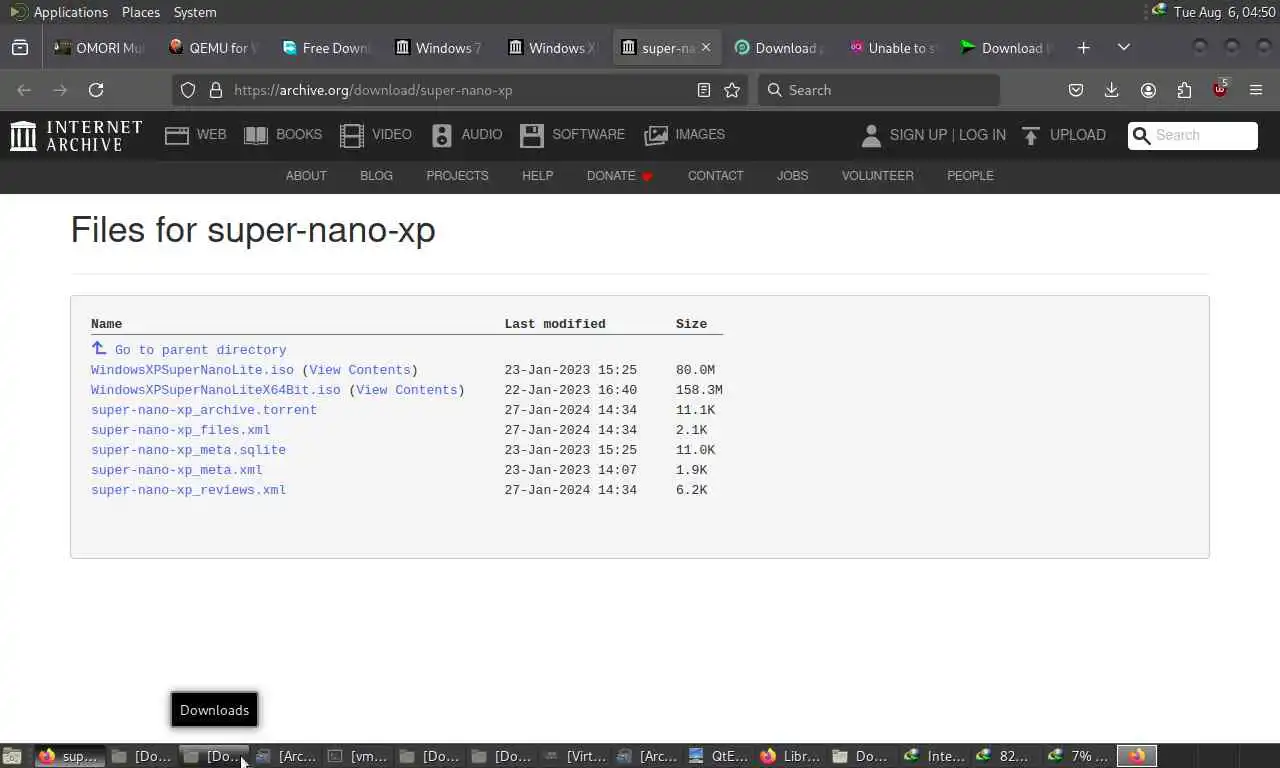Click the tracking protection shield icon
Viewport: 1280px width, 768px height.
[x=188, y=90]
